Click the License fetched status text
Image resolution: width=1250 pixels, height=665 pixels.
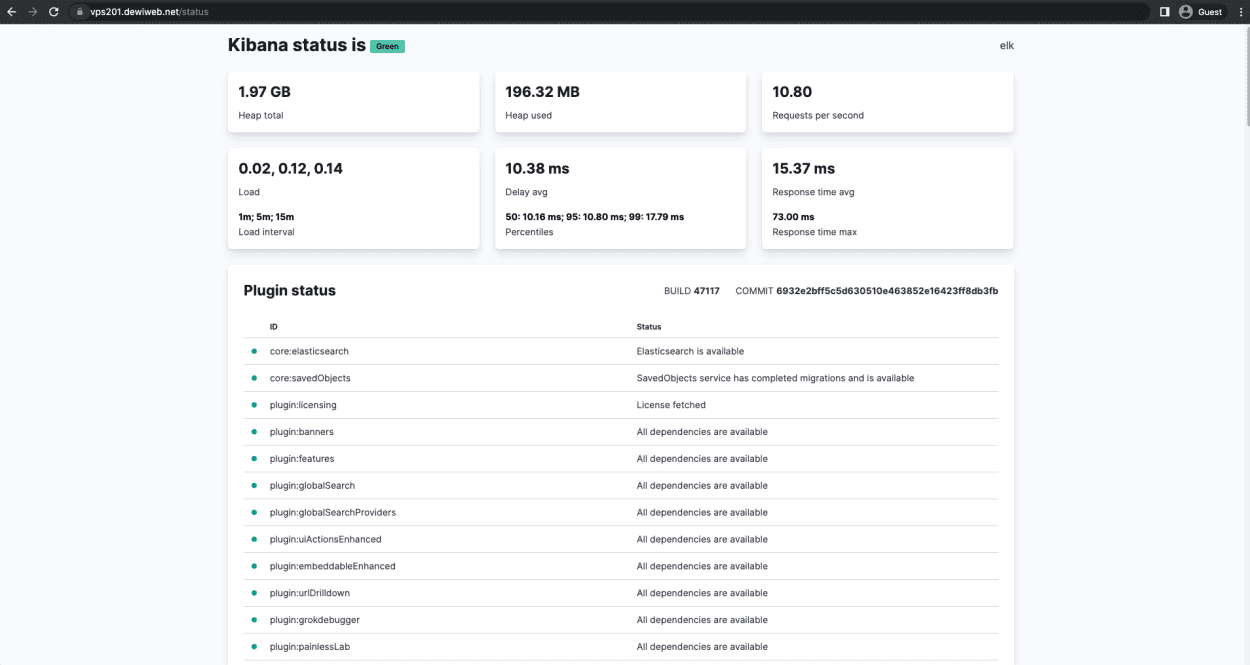click(x=671, y=405)
